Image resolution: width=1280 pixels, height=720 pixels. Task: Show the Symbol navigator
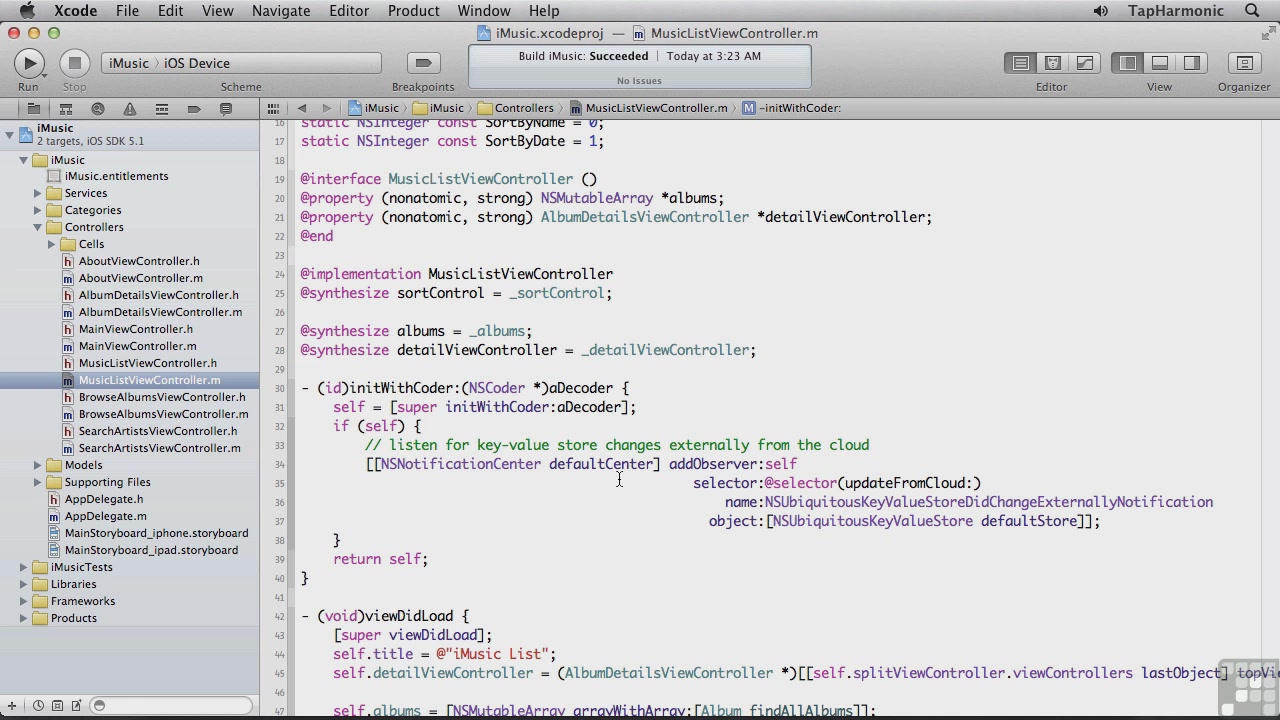[x=66, y=108]
